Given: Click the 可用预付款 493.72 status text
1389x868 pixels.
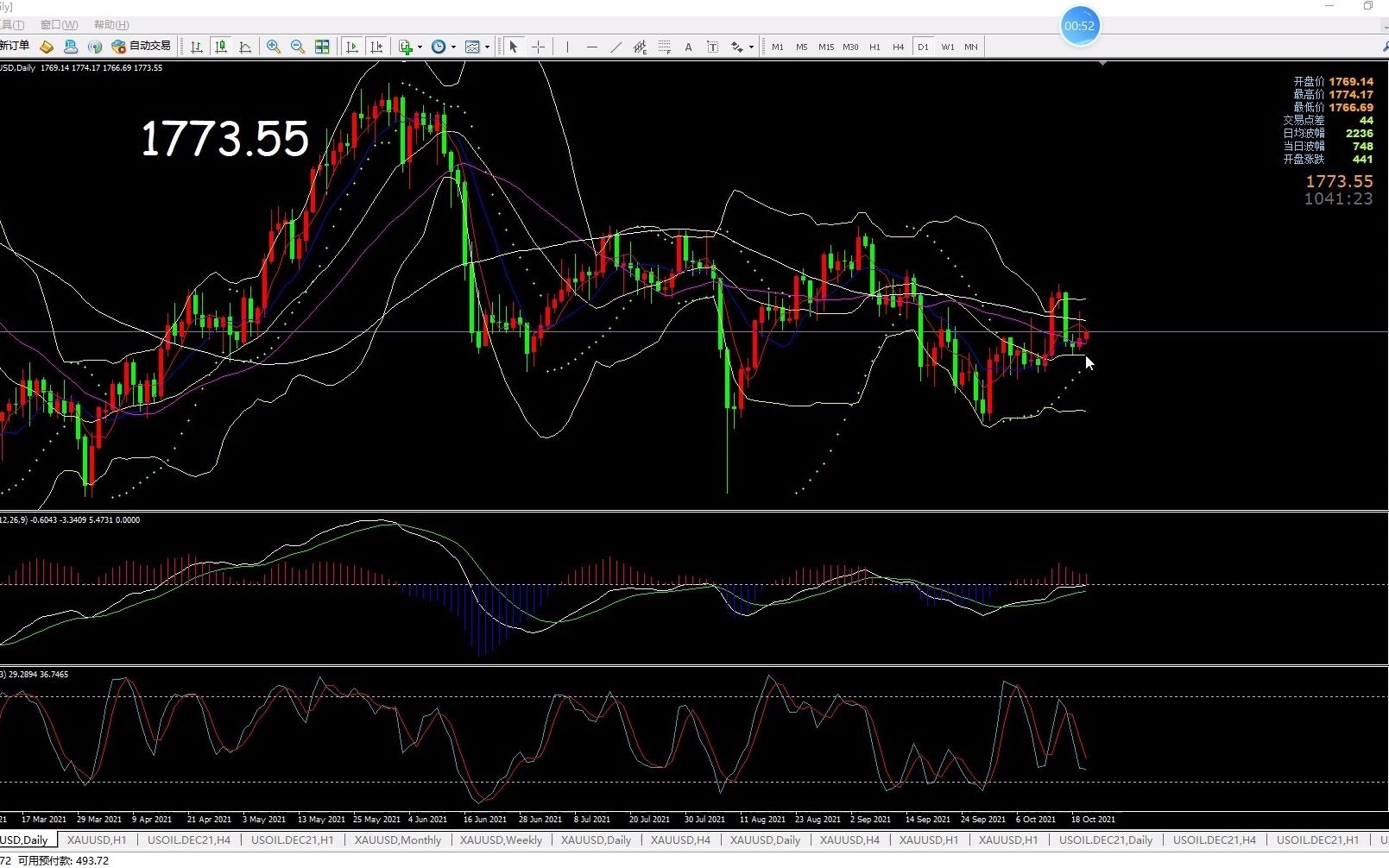Looking at the screenshot, I should [x=64, y=860].
